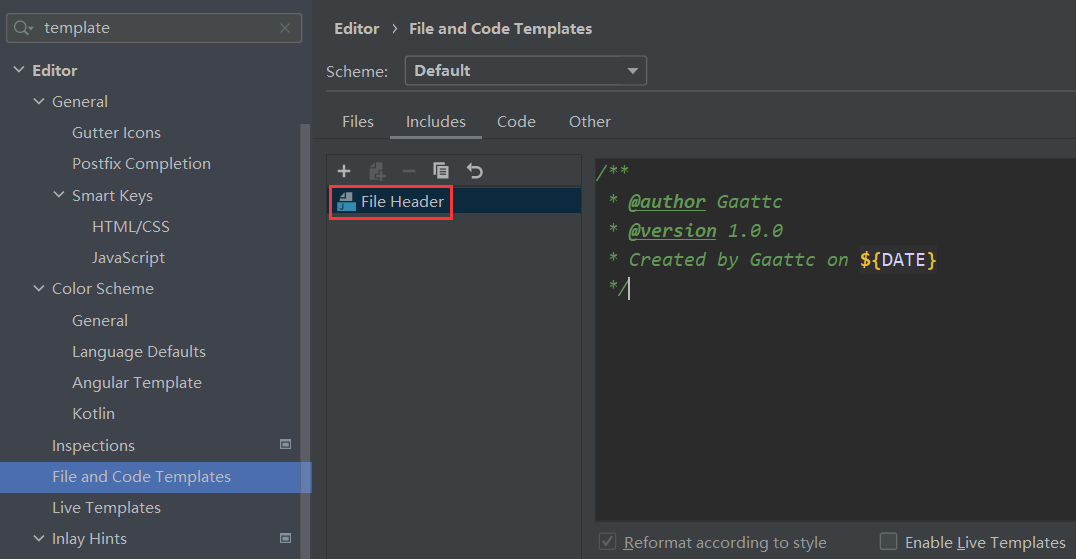
Task: Click the Copy Template icon
Action: pos(441,171)
